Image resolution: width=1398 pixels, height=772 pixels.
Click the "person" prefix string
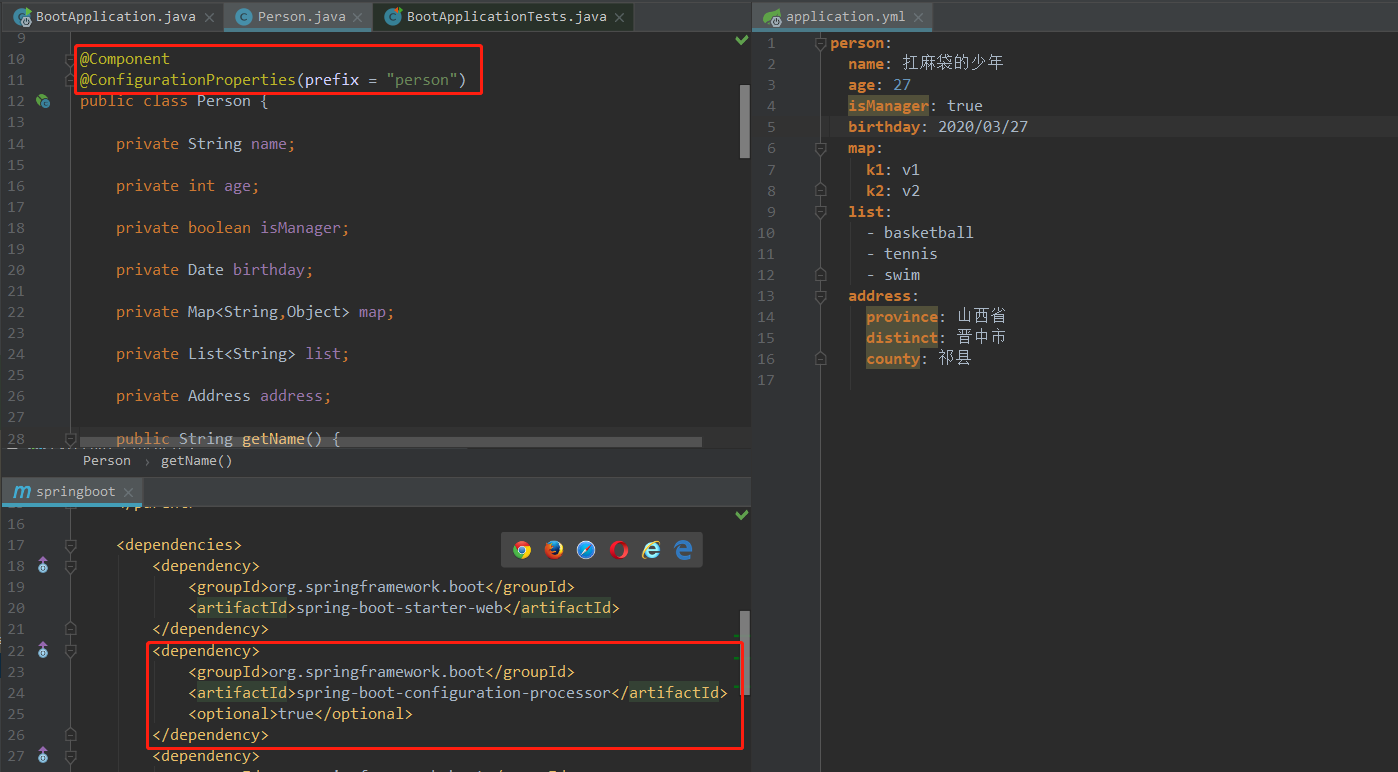(422, 80)
